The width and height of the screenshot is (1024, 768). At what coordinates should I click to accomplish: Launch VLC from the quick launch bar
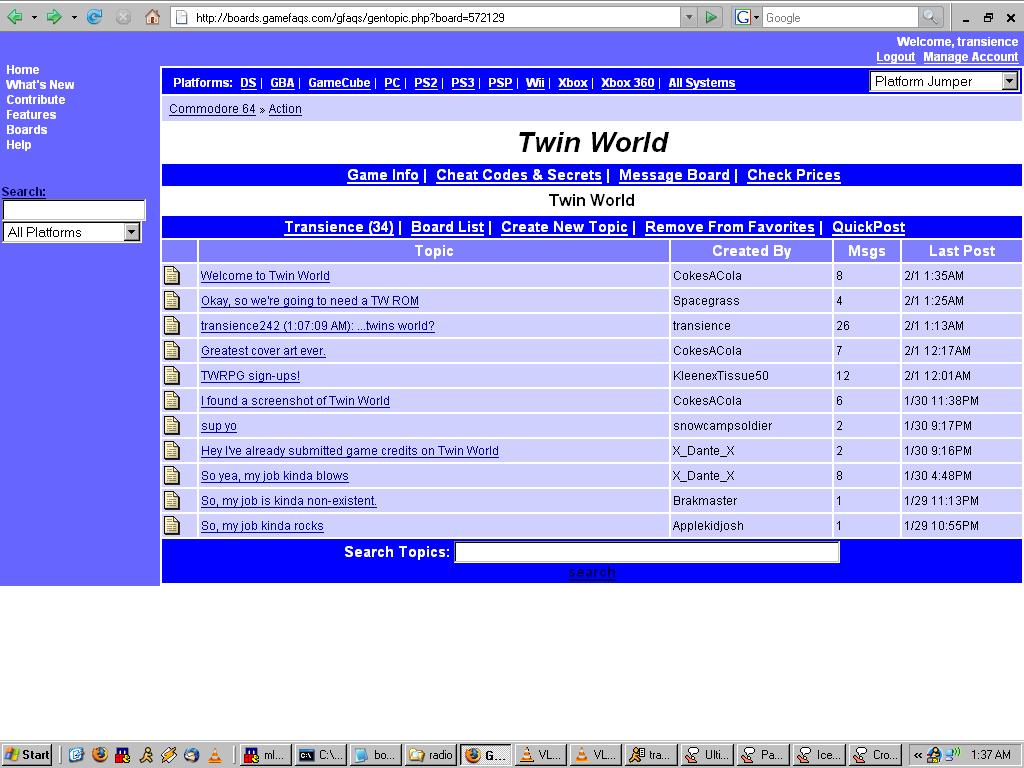[x=214, y=755]
